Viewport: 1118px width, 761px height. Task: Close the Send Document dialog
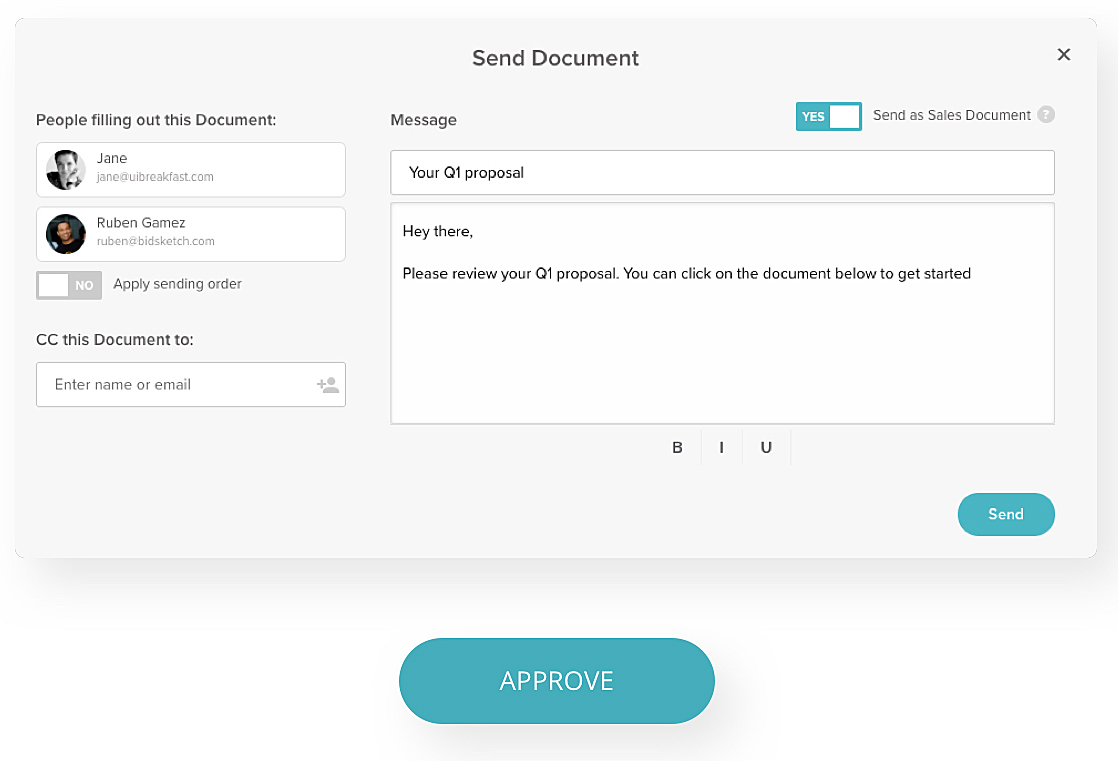click(x=1063, y=55)
